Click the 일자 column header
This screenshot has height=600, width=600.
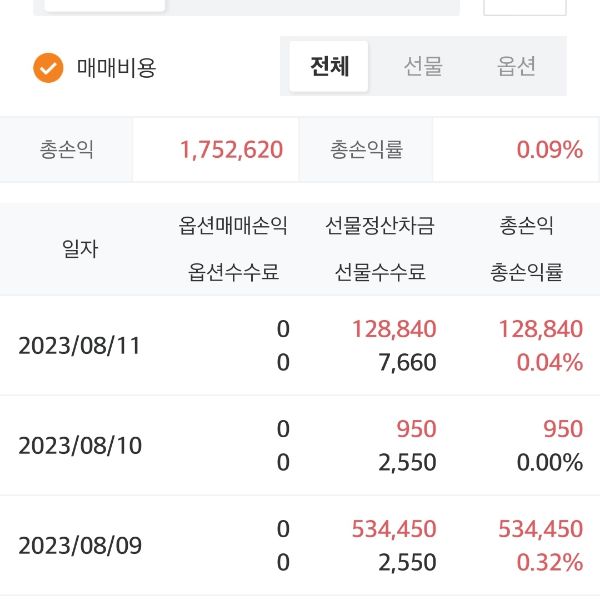(x=80, y=249)
